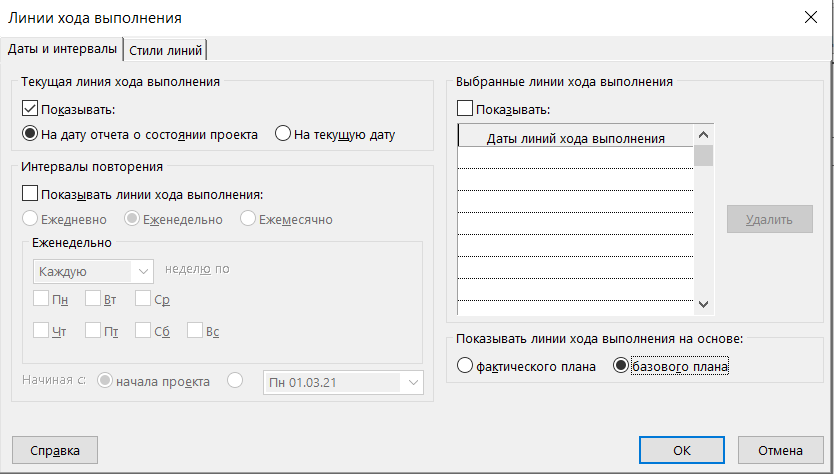Cancel the dialog with Отмена button
This screenshot has width=834, height=474.
coord(780,451)
